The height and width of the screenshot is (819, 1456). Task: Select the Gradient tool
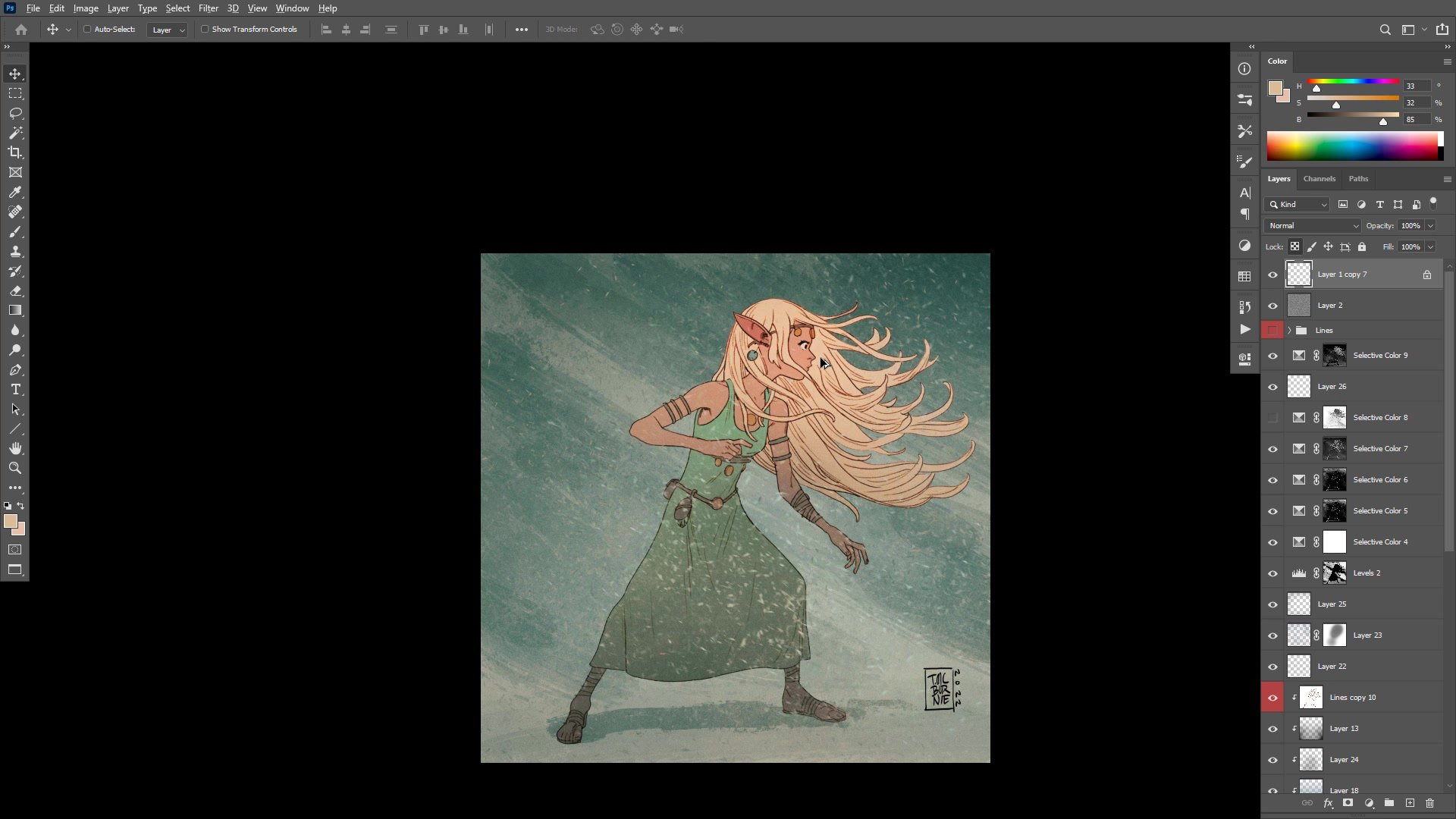coord(15,310)
